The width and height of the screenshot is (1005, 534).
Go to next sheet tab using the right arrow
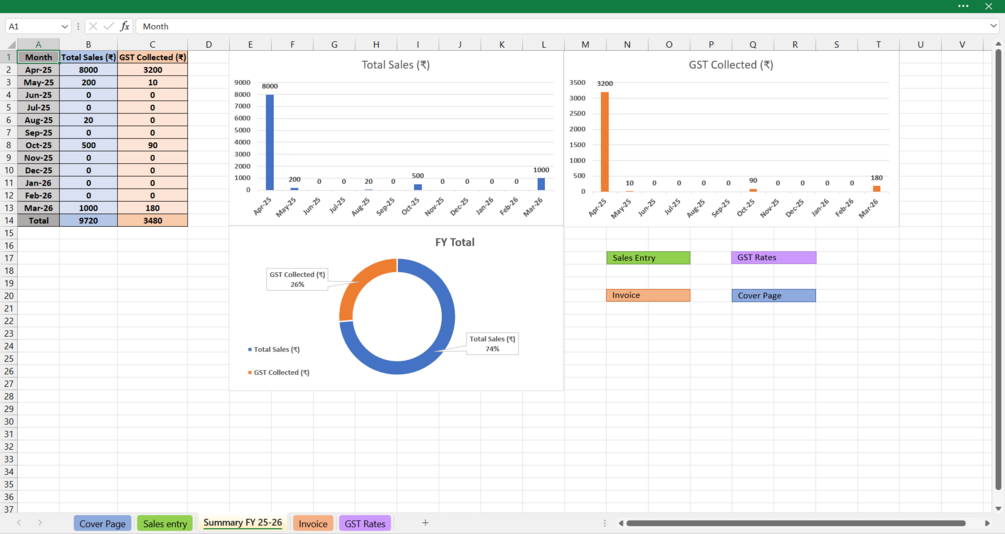point(40,523)
